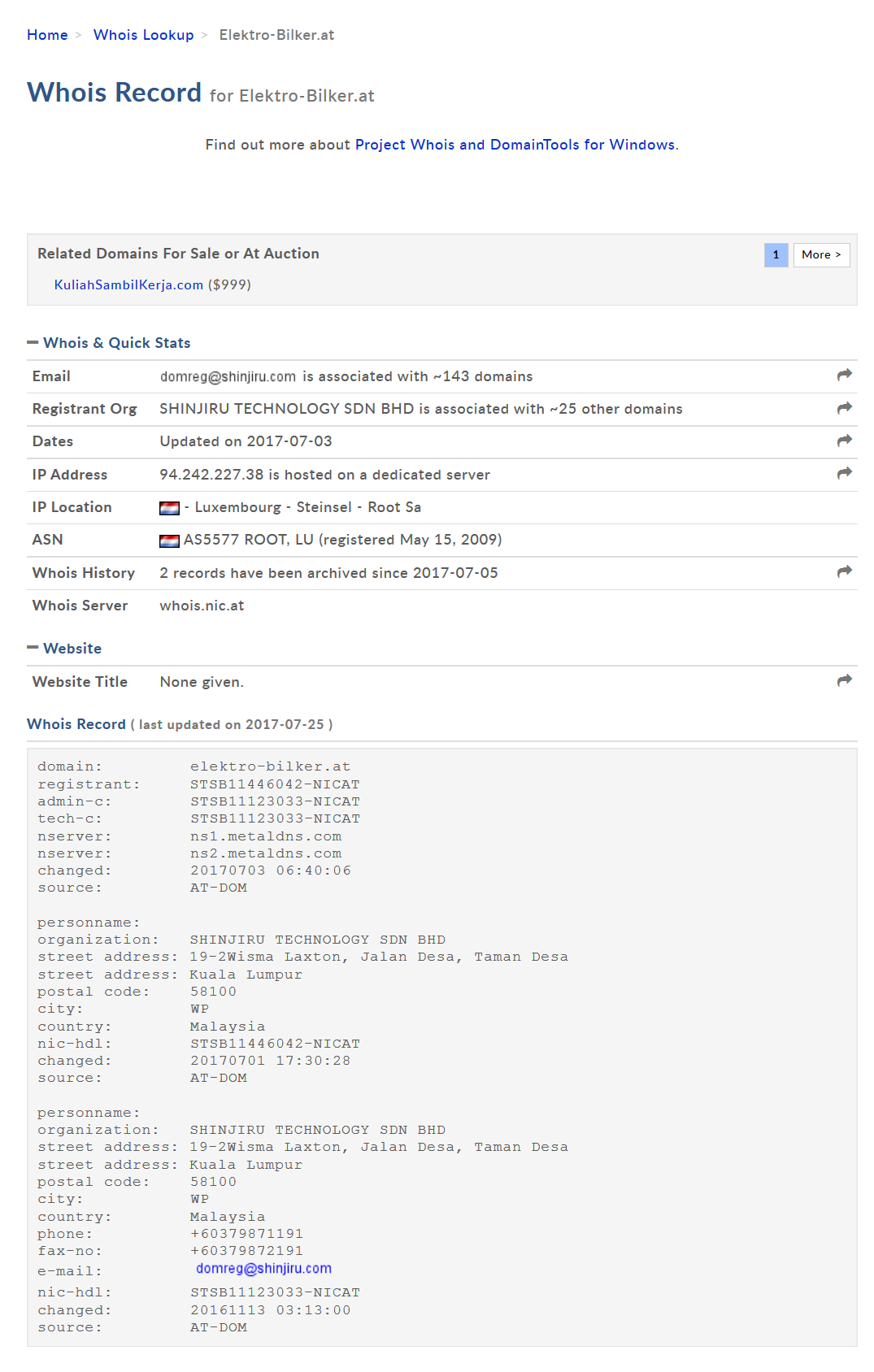This screenshot has width=874, height=1372.
Task: Click IP address 94.242.227.38 text
Action: tap(211, 475)
